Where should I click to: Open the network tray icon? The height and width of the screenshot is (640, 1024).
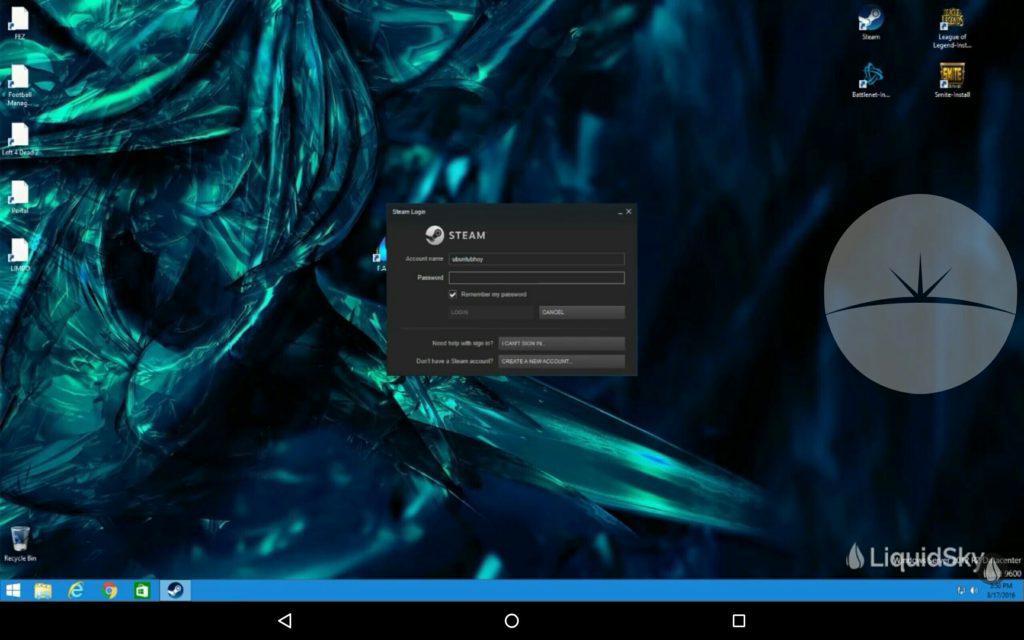pos(961,590)
